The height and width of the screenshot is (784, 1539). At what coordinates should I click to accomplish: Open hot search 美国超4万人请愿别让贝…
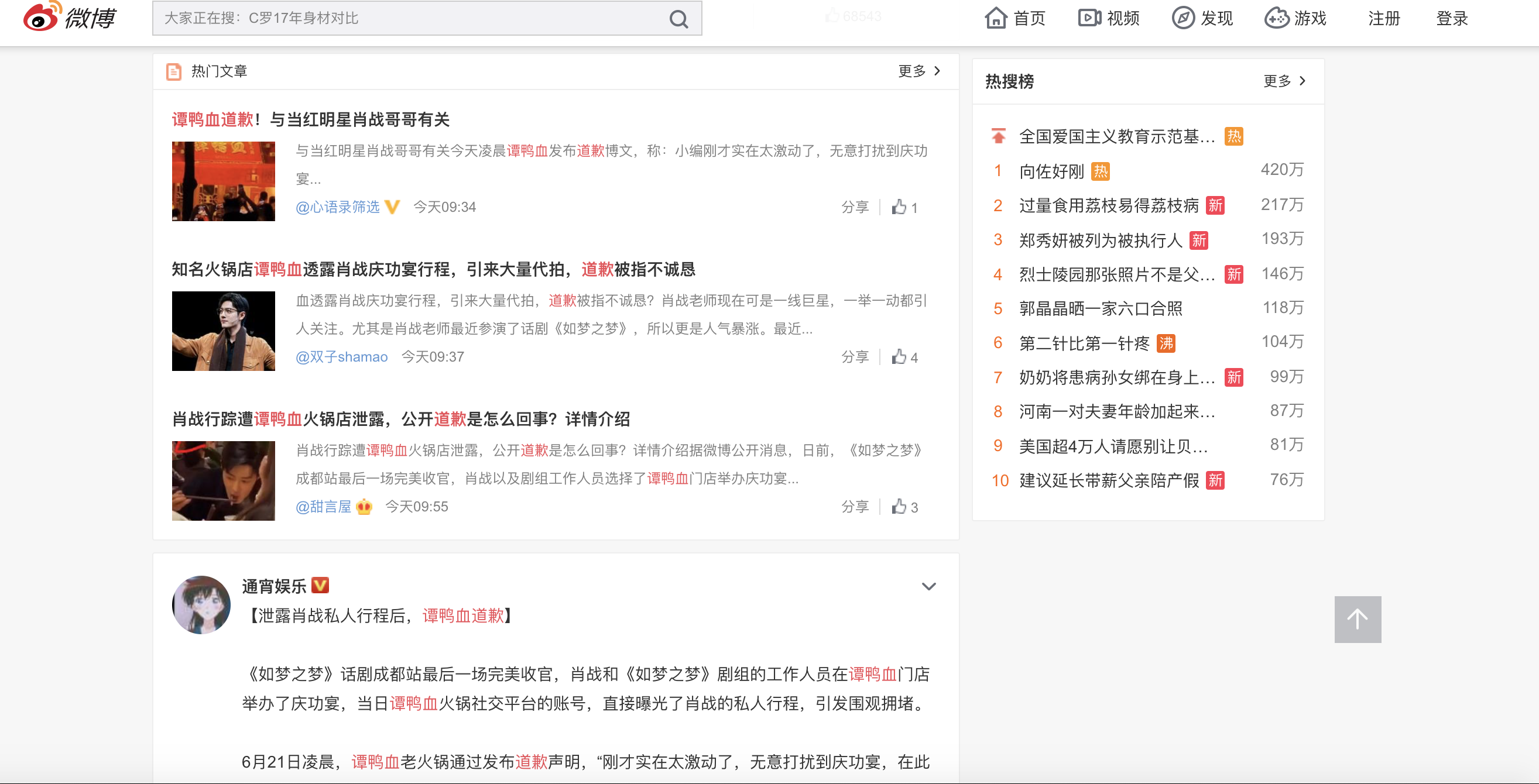coord(1113,446)
